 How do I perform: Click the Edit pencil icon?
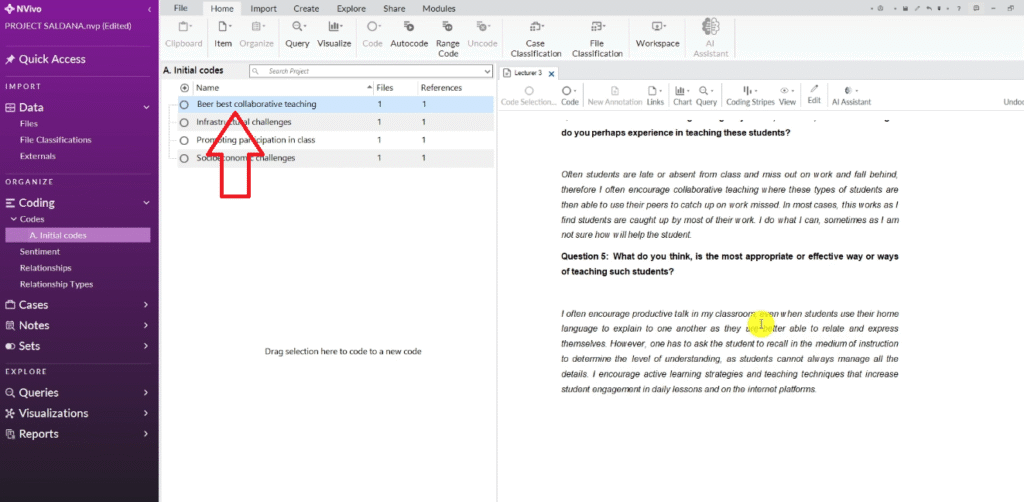pyautogui.click(x=814, y=95)
